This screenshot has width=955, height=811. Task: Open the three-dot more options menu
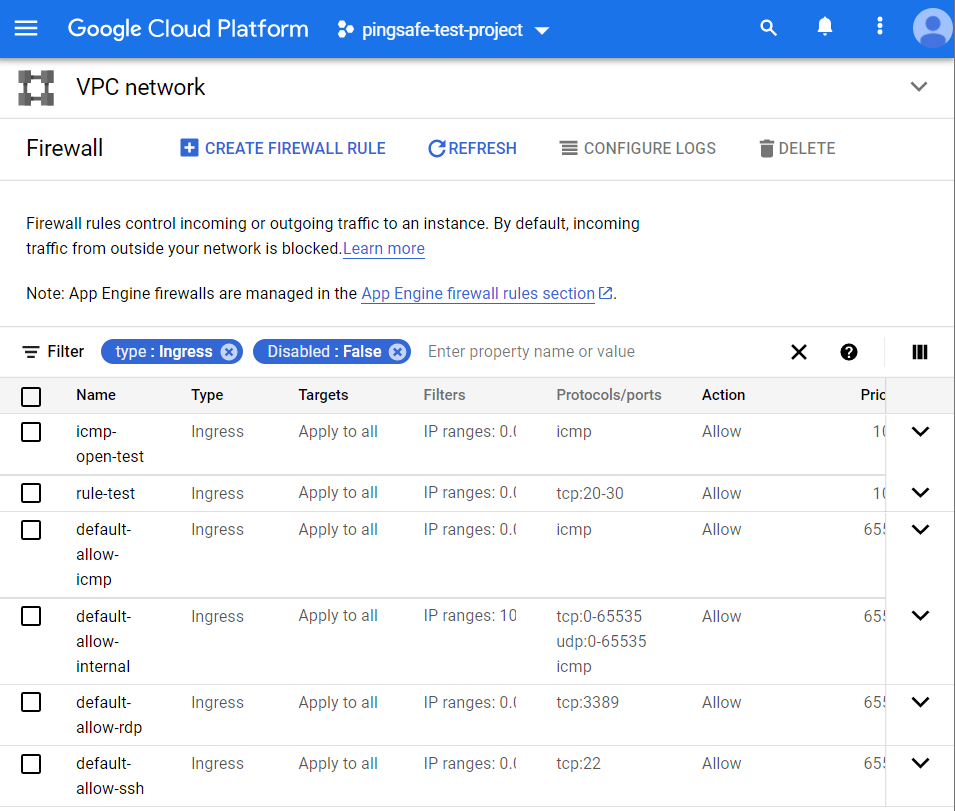pyautogui.click(x=880, y=28)
